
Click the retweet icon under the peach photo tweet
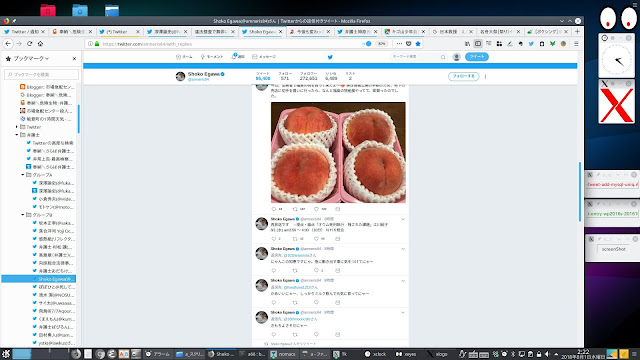295,209
